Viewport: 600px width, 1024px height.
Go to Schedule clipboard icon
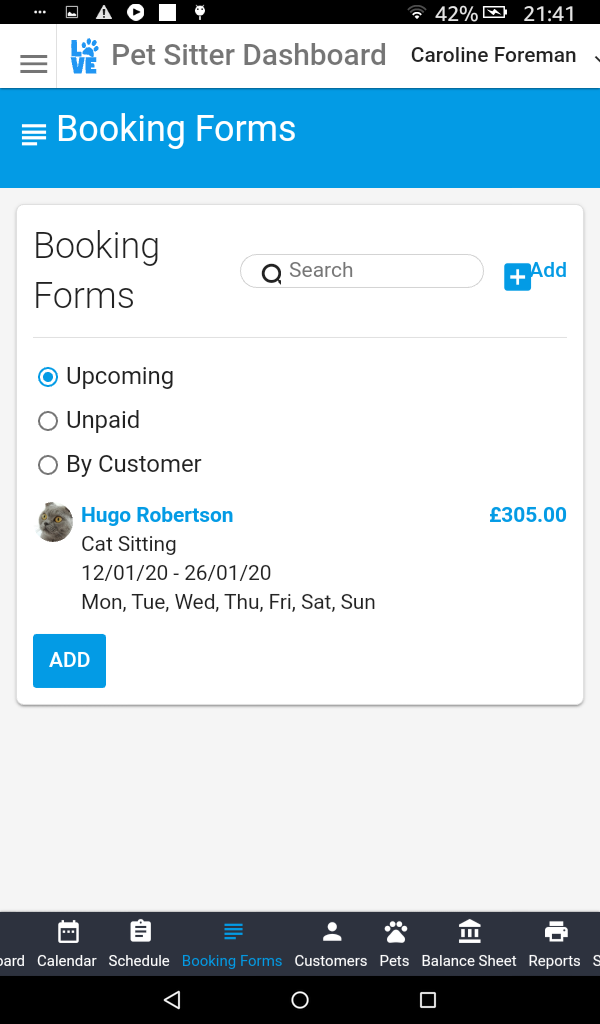(139, 944)
